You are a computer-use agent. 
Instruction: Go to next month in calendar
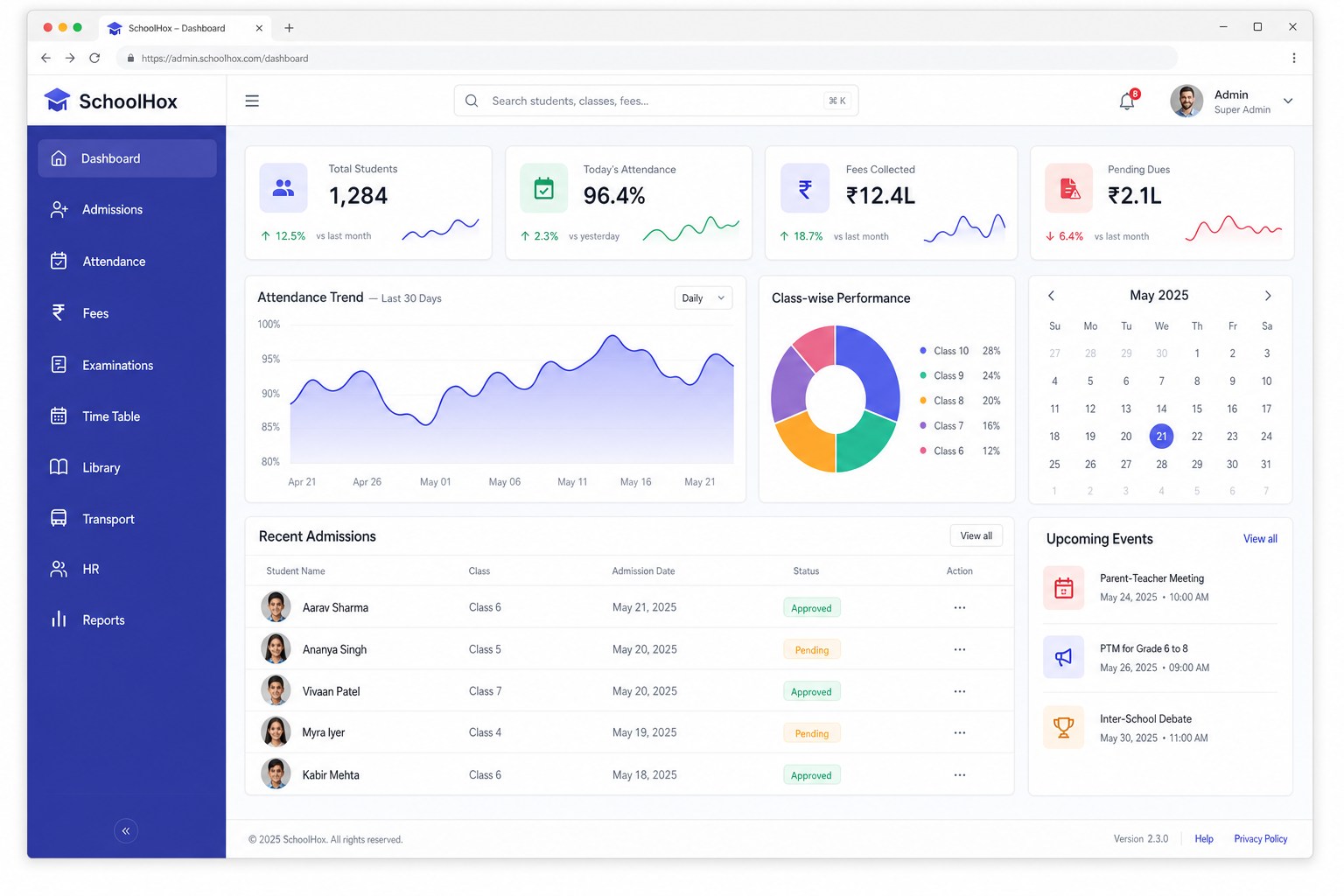(x=1268, y=296)
